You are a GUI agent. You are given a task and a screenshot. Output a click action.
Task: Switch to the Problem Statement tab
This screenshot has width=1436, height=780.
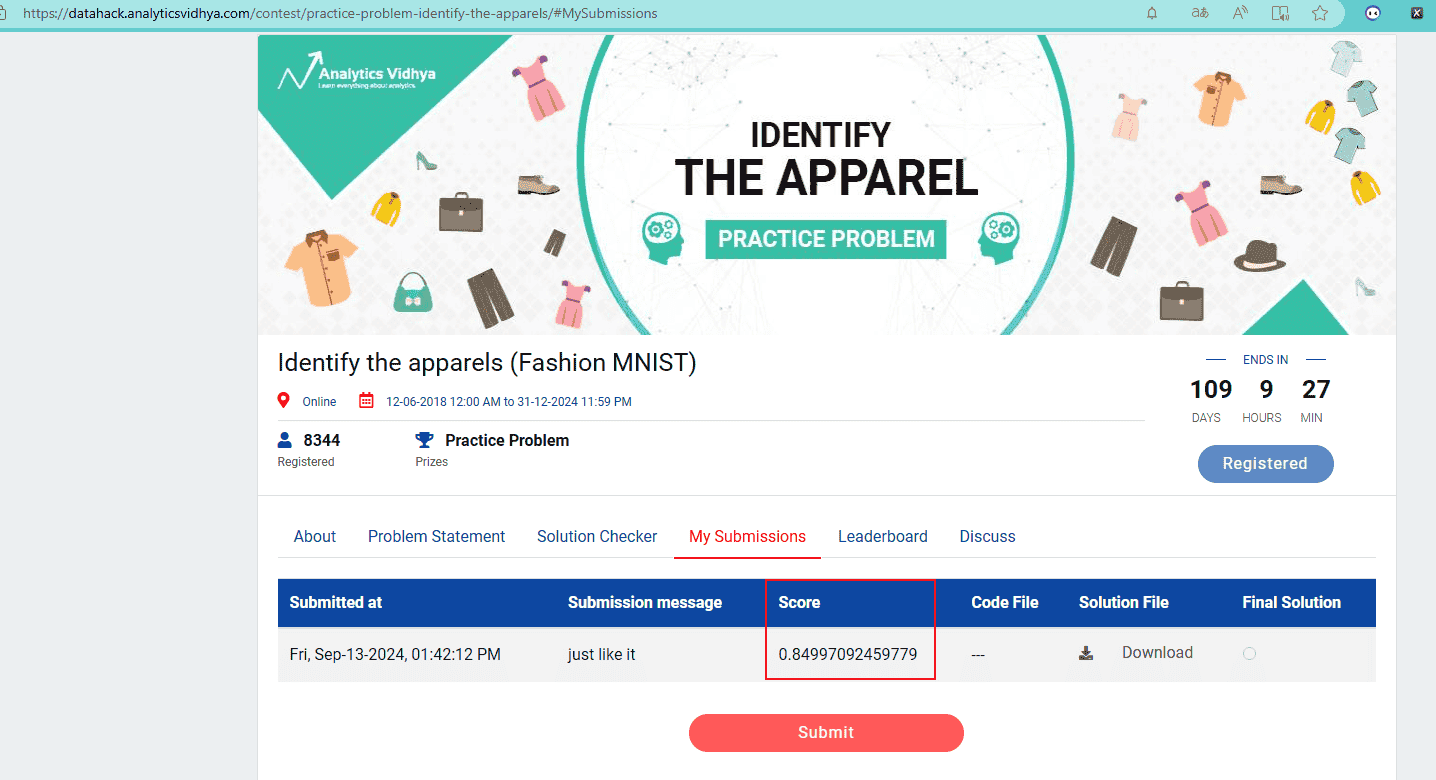tap(437, 537)
